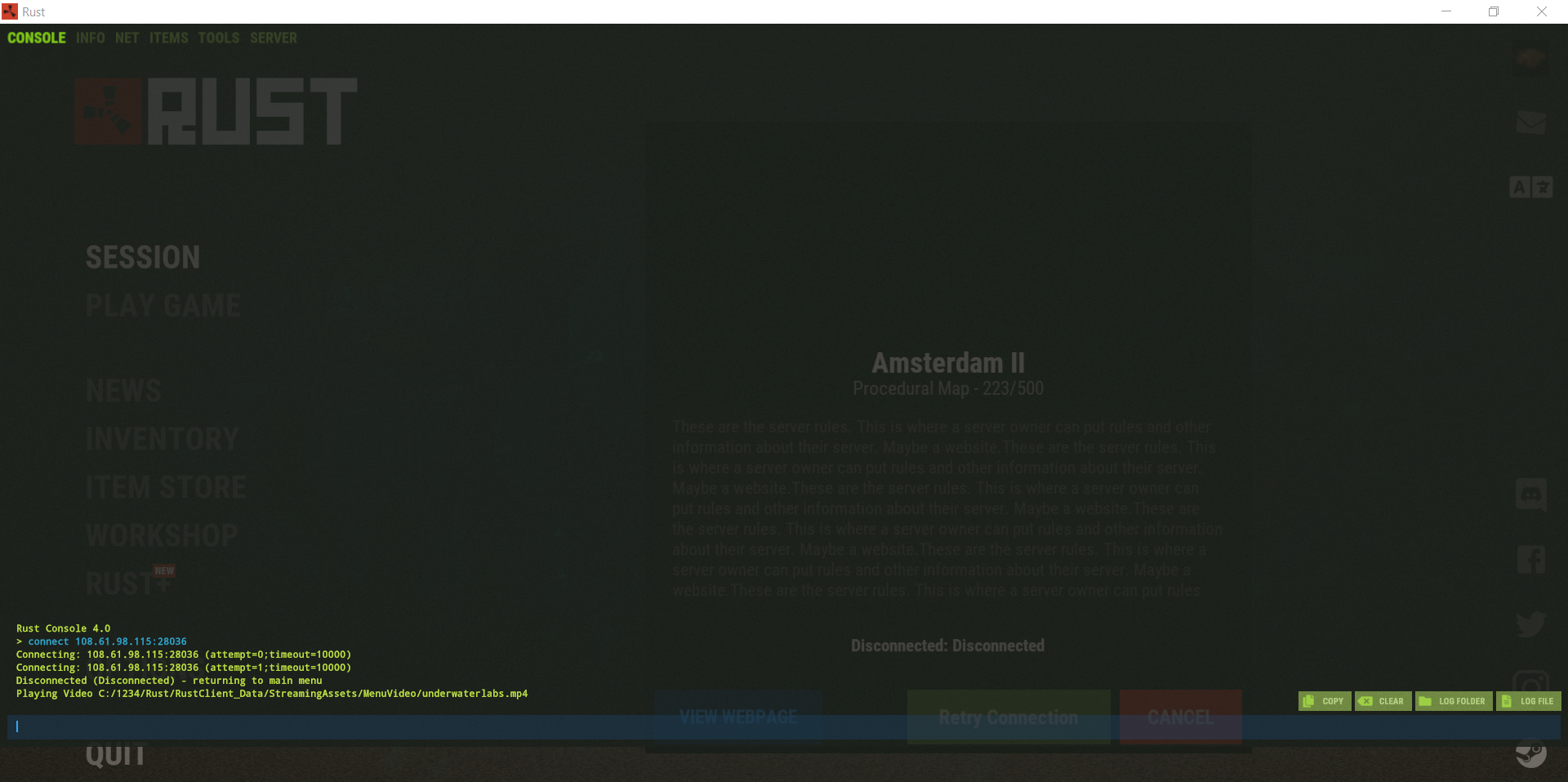Viewport: 1568px width, 782px height.
Task: Click the Steam icon at bottom right
Action: 1530,753
